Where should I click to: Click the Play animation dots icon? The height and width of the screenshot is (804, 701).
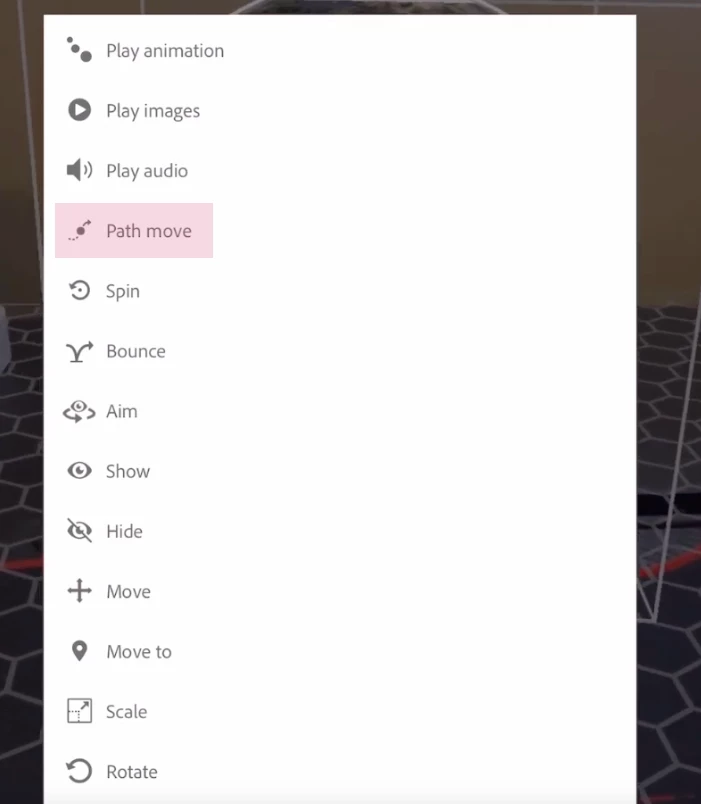[x=79, y=50]
